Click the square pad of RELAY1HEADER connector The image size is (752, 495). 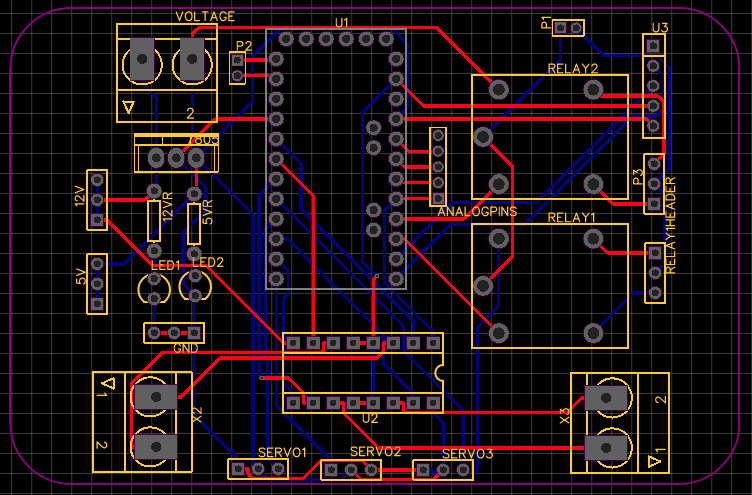tap(655, 253)
